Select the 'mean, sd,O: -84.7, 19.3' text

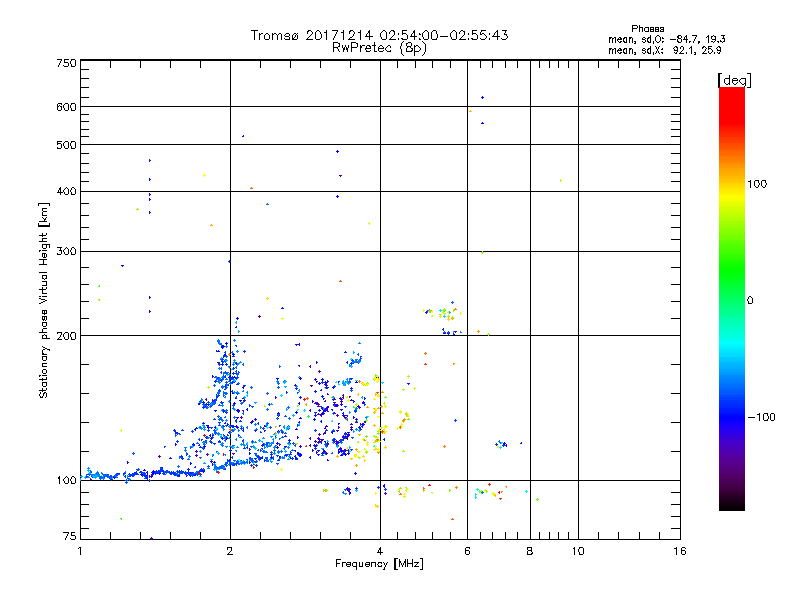(667, 39)
